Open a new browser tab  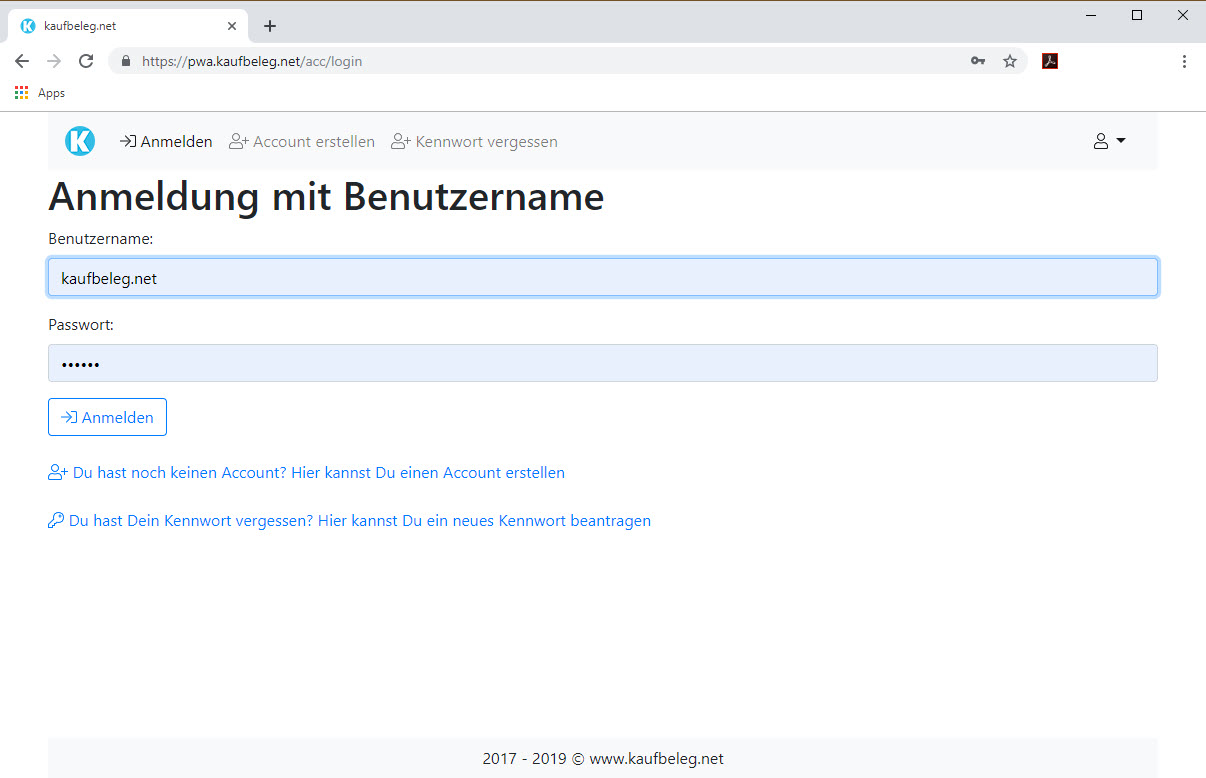[269, 26]
